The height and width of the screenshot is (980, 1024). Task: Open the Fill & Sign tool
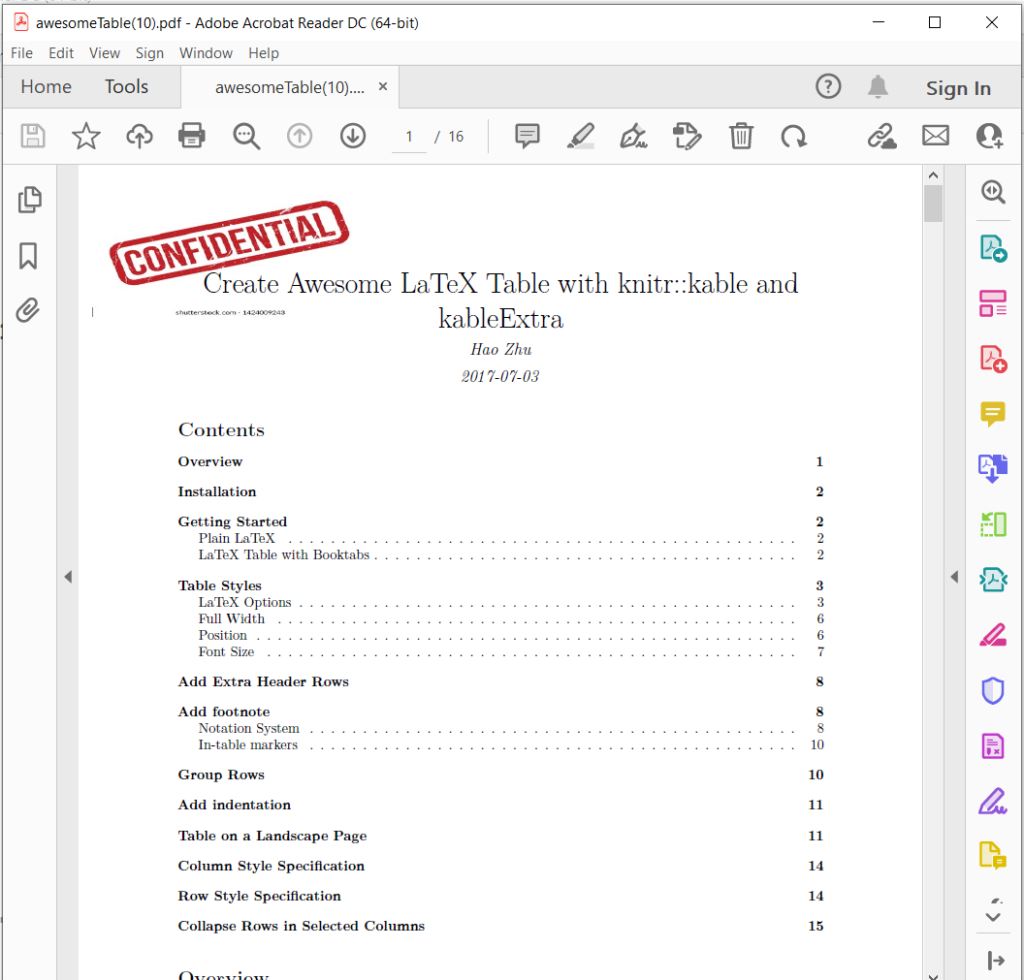coord(633,135)
